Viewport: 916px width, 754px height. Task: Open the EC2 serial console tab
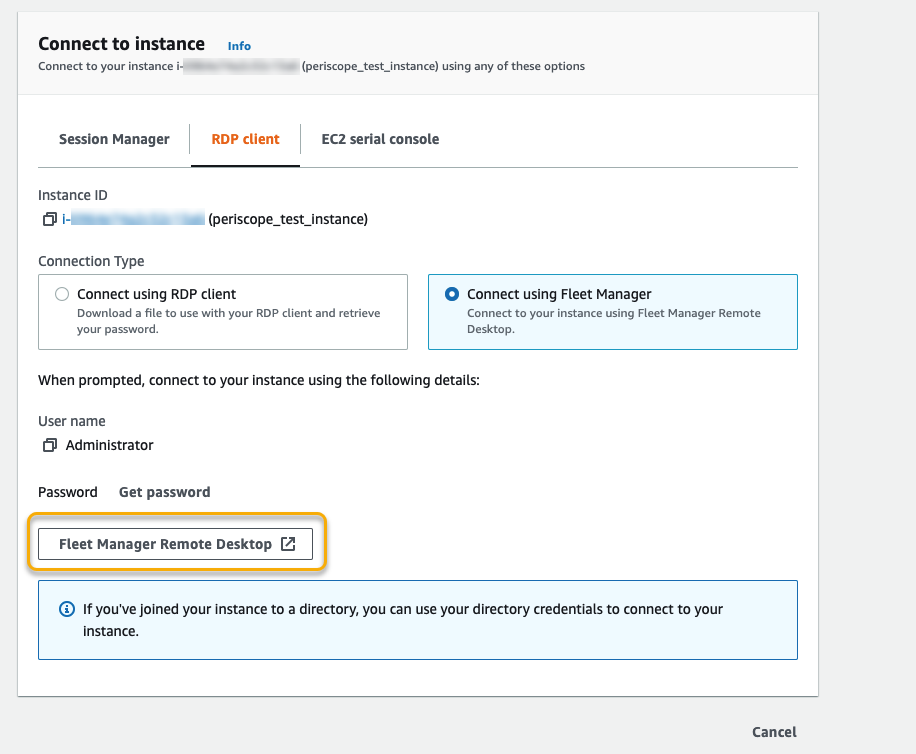[x=380, y=139]
